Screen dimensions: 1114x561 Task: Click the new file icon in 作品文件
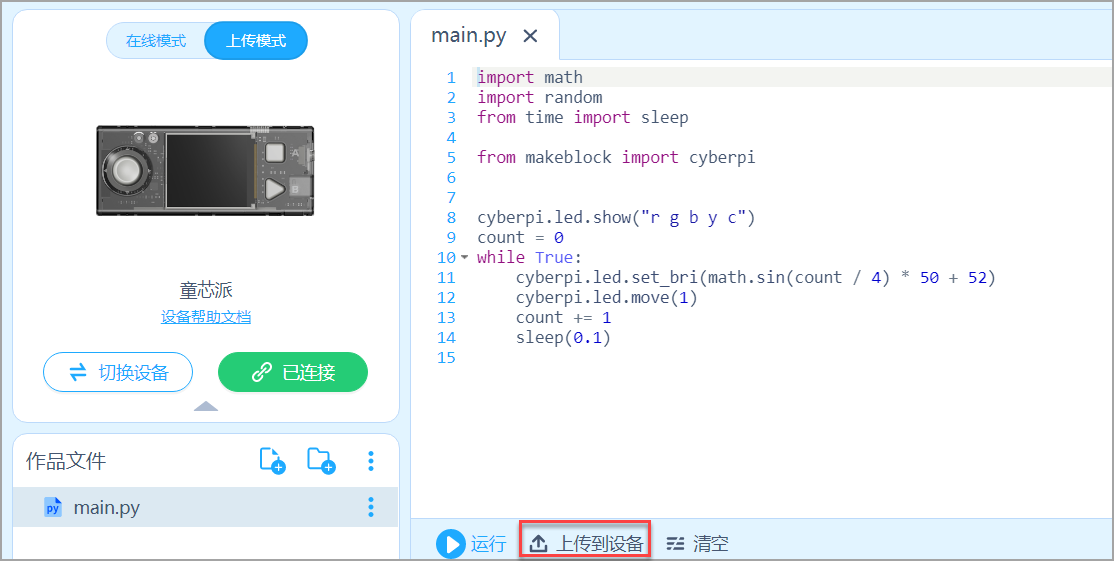click(x=272, y=461)
